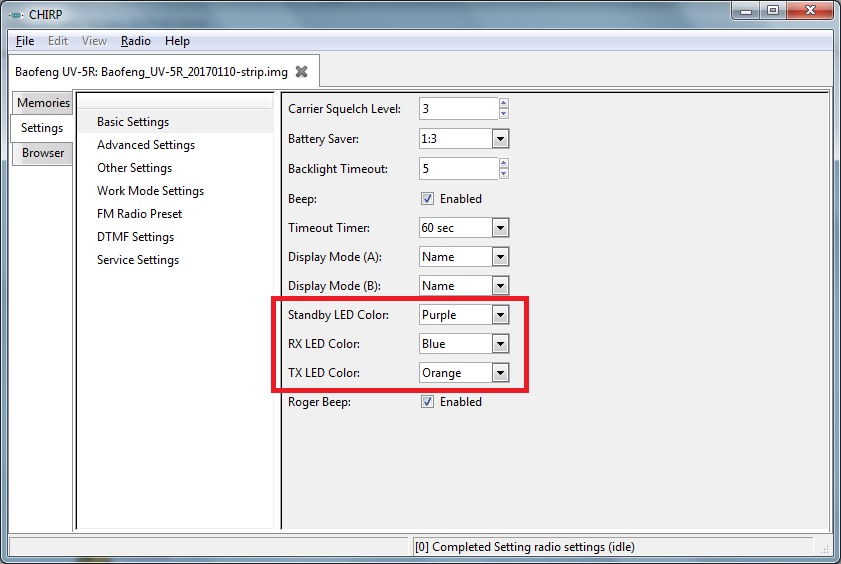
Task: Open the Display Mode (B) dropdown
Action: coord(500,286)
